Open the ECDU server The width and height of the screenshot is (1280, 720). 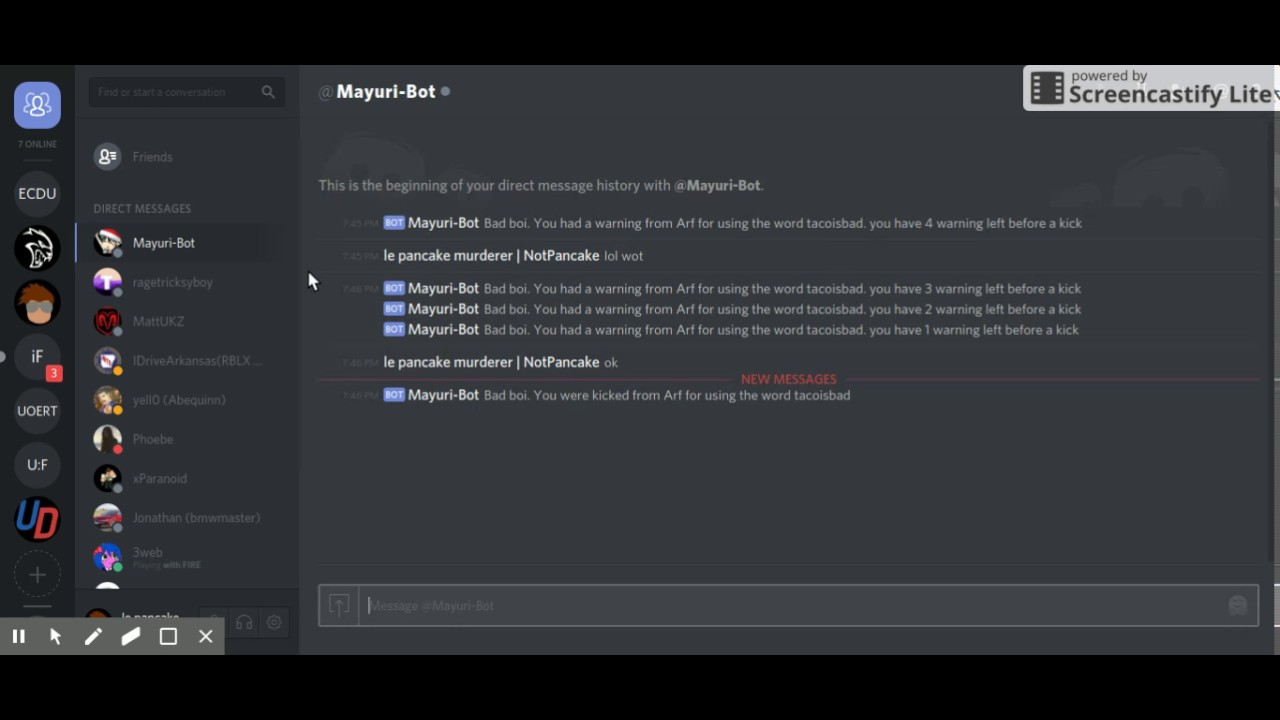[x=37, y=194]
